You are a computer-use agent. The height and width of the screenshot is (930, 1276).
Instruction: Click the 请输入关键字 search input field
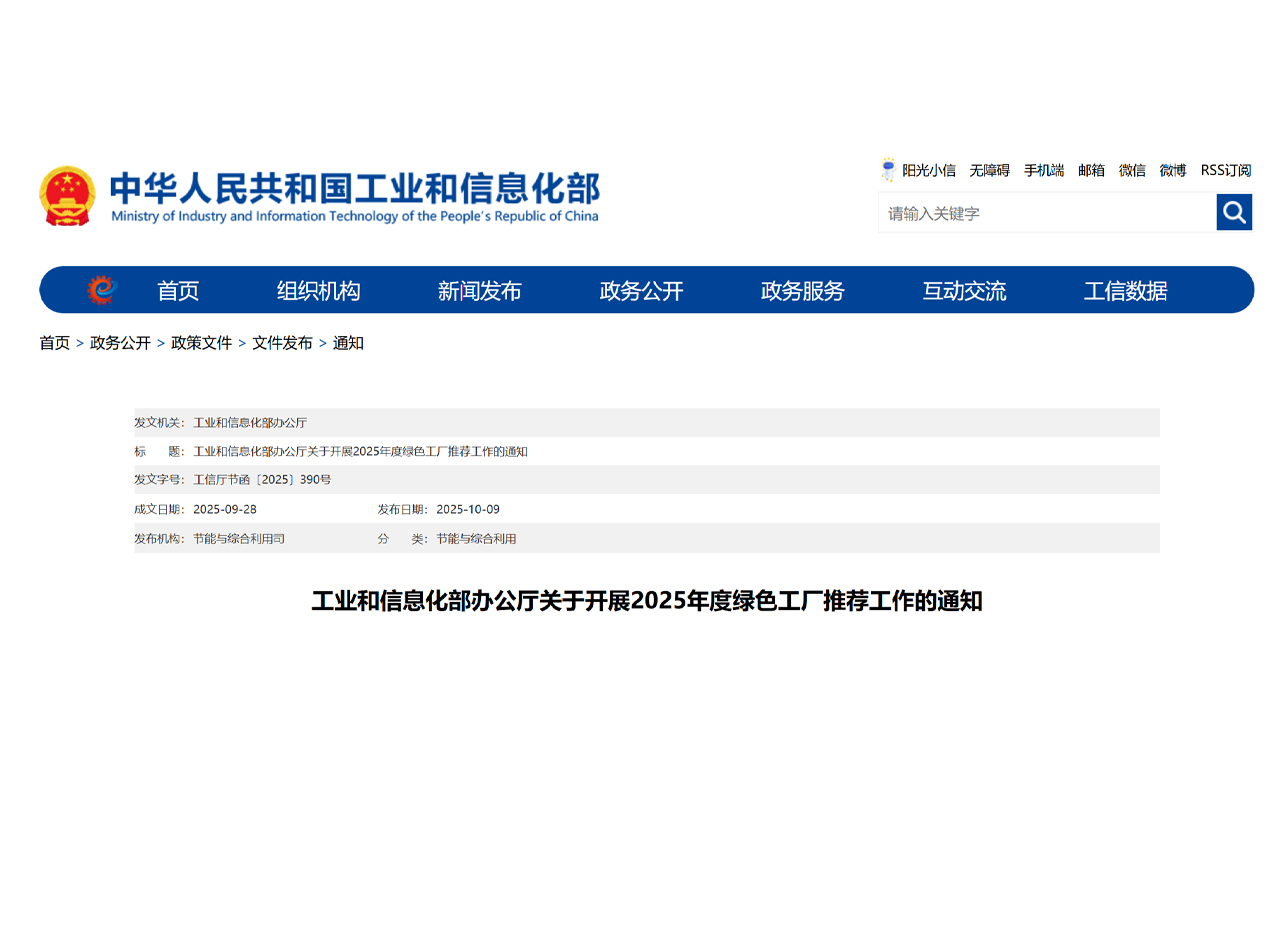1045,213
